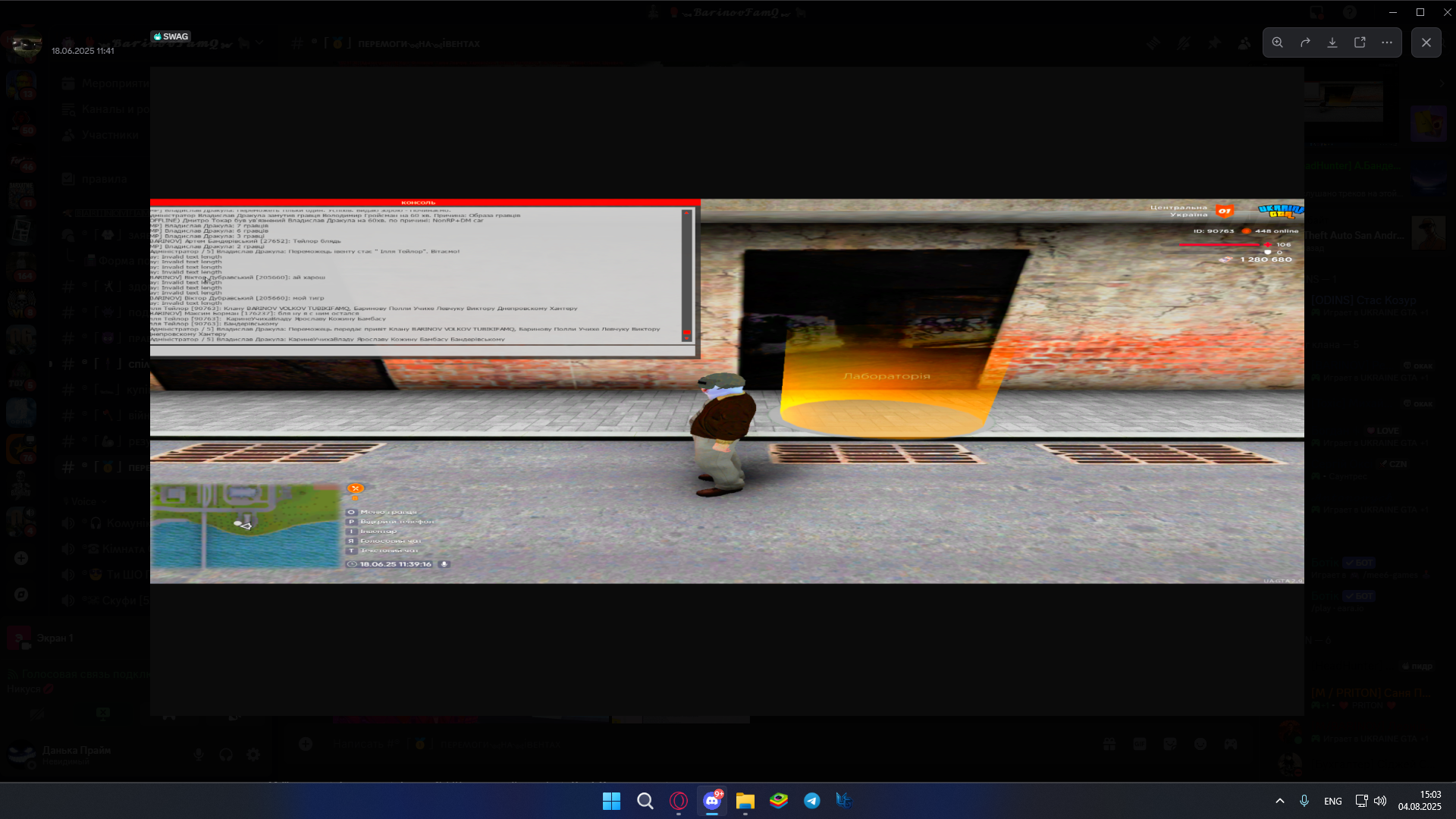
Task: Open the image in browser
Action: 1360,42
